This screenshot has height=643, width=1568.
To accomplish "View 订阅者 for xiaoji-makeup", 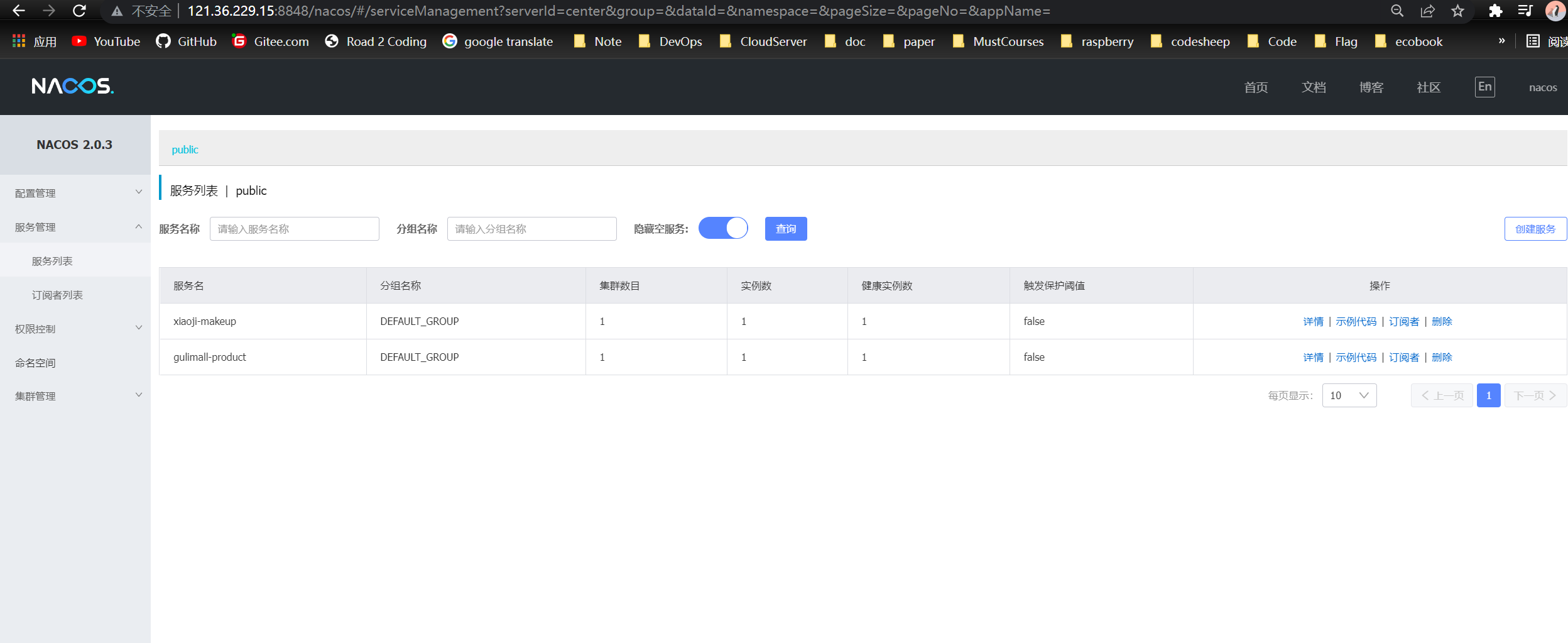I will (x=1404, y=321).
